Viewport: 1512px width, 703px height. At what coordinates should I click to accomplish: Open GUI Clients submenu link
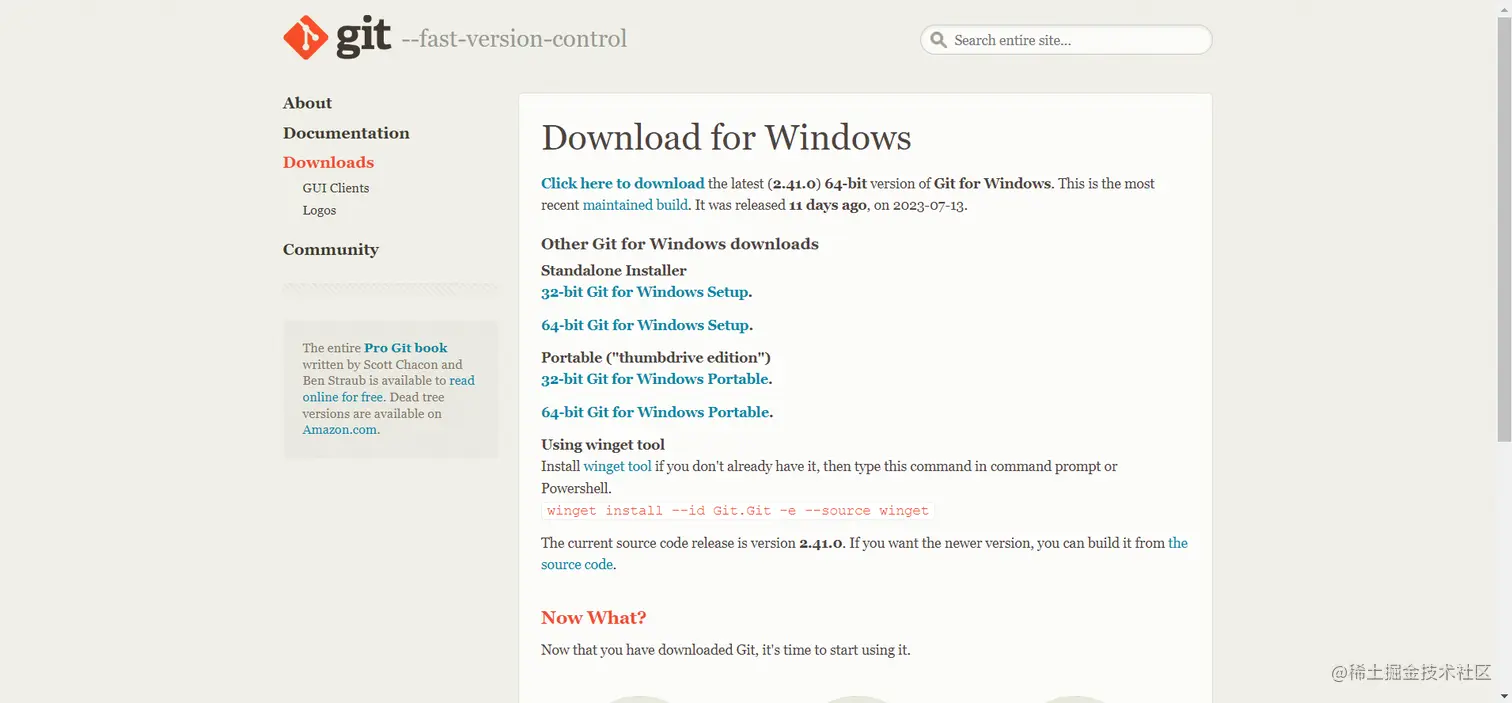[x=336, y=188]
